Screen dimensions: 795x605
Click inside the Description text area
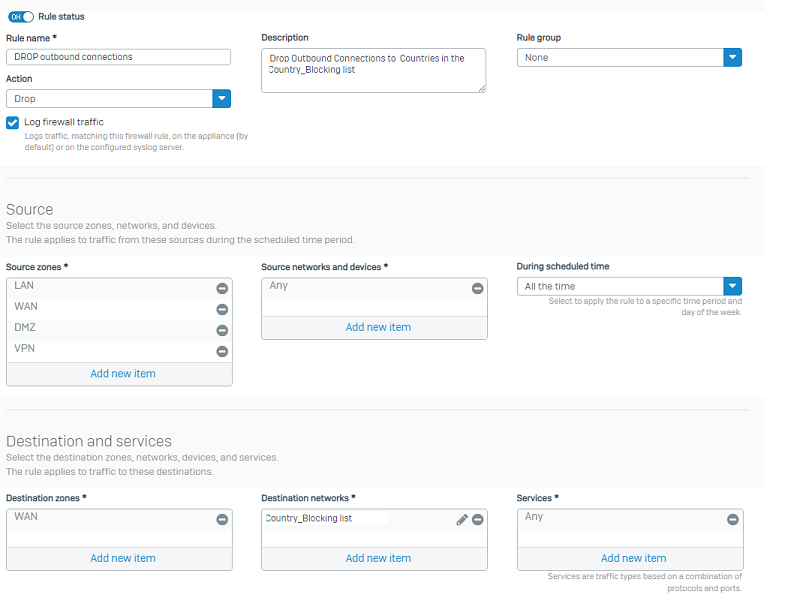tap(374, 70)
